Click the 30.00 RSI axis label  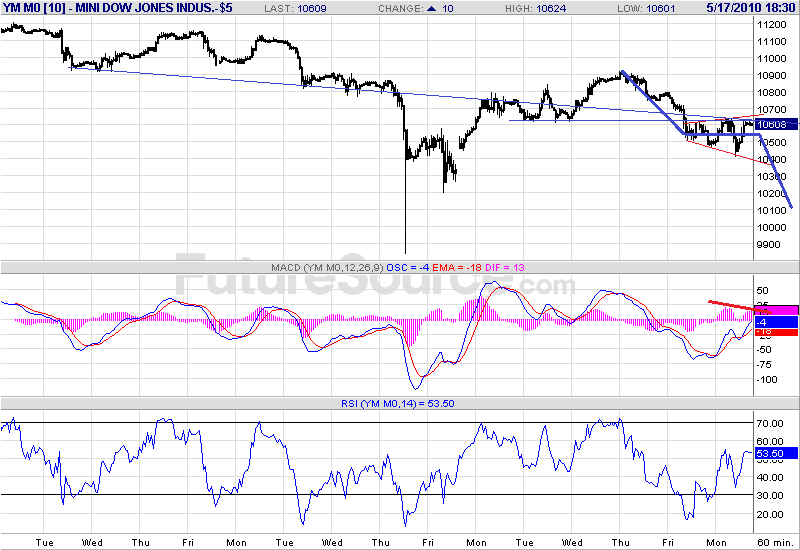pos(770,495)
